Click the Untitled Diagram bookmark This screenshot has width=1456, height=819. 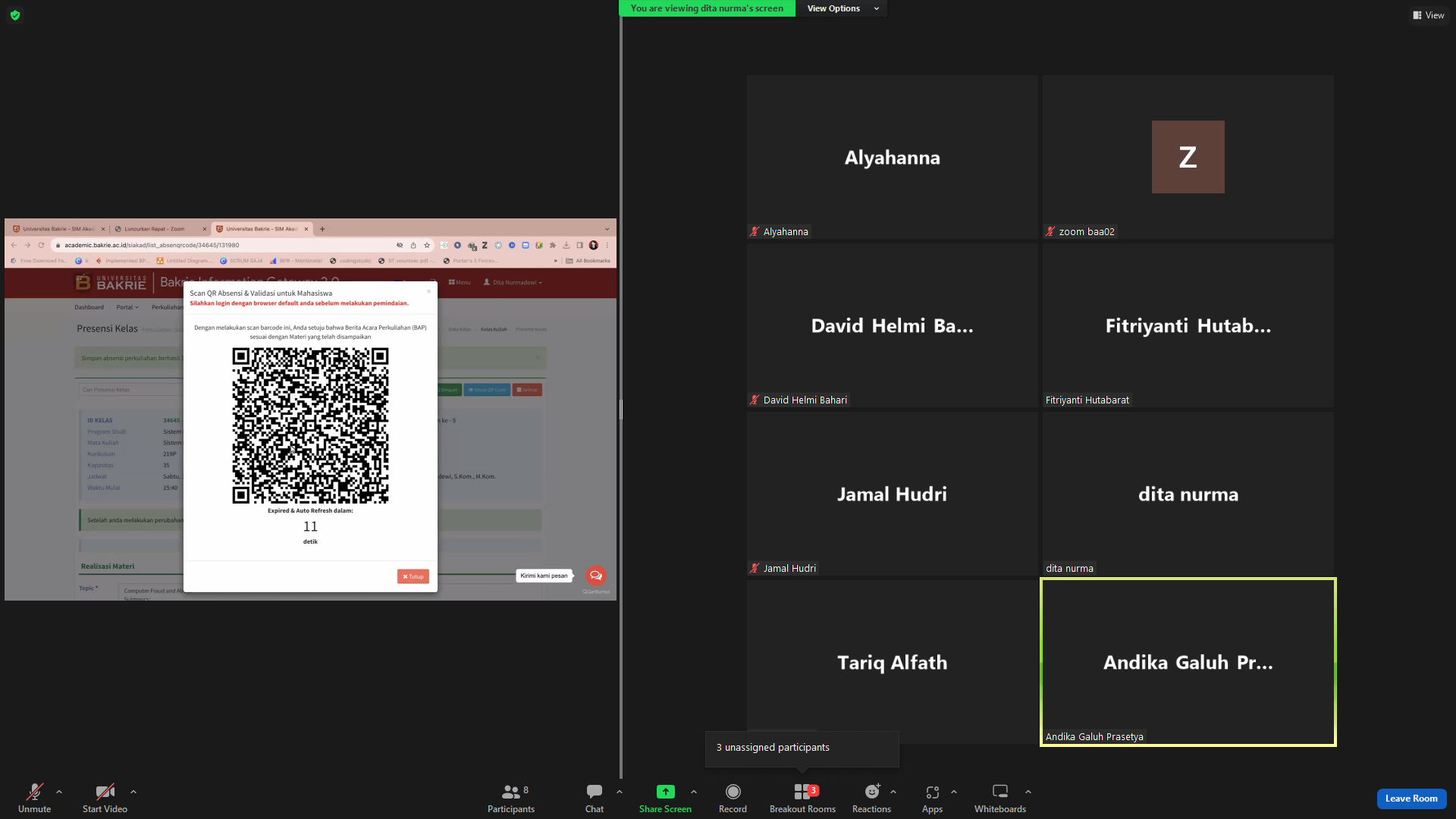[x=184, y=261]
